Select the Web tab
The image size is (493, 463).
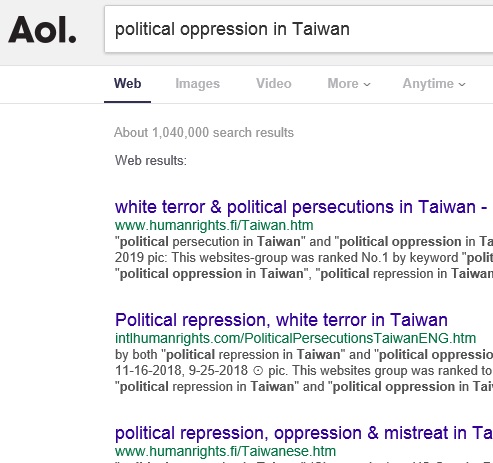tap(127, 83)
